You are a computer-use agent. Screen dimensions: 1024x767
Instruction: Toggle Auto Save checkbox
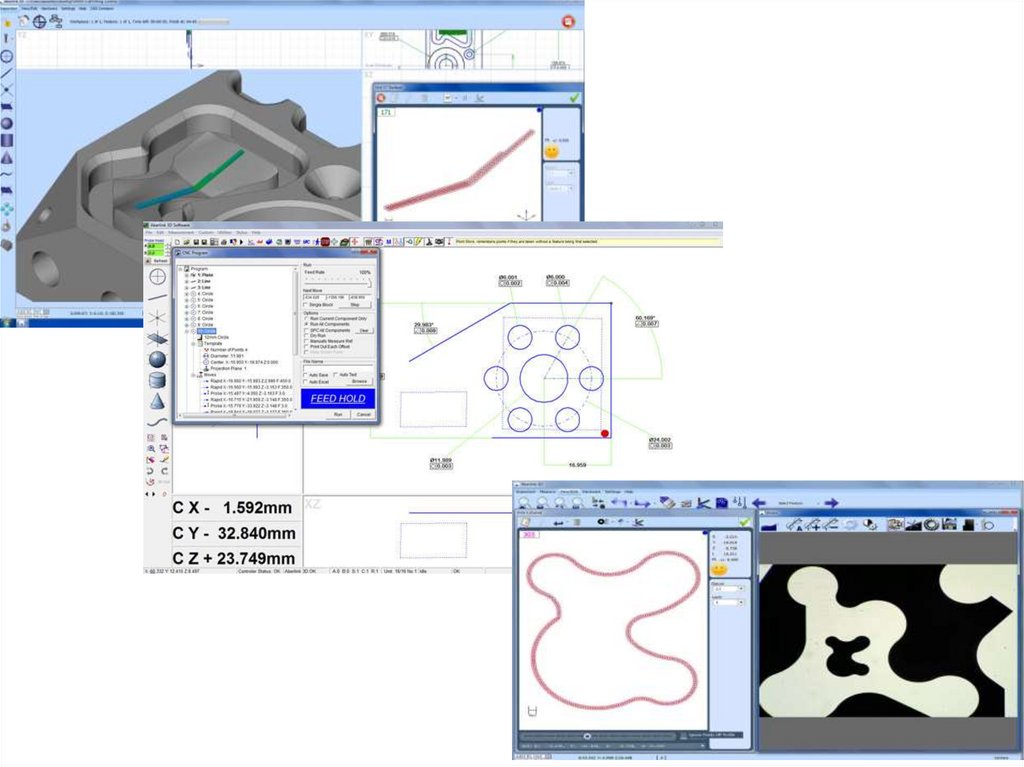point(305,375)
